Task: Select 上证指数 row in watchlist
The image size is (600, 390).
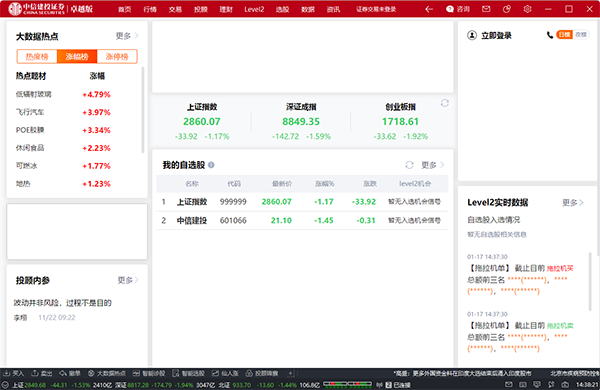Action: pyautogui.click(x=302, y=202)
